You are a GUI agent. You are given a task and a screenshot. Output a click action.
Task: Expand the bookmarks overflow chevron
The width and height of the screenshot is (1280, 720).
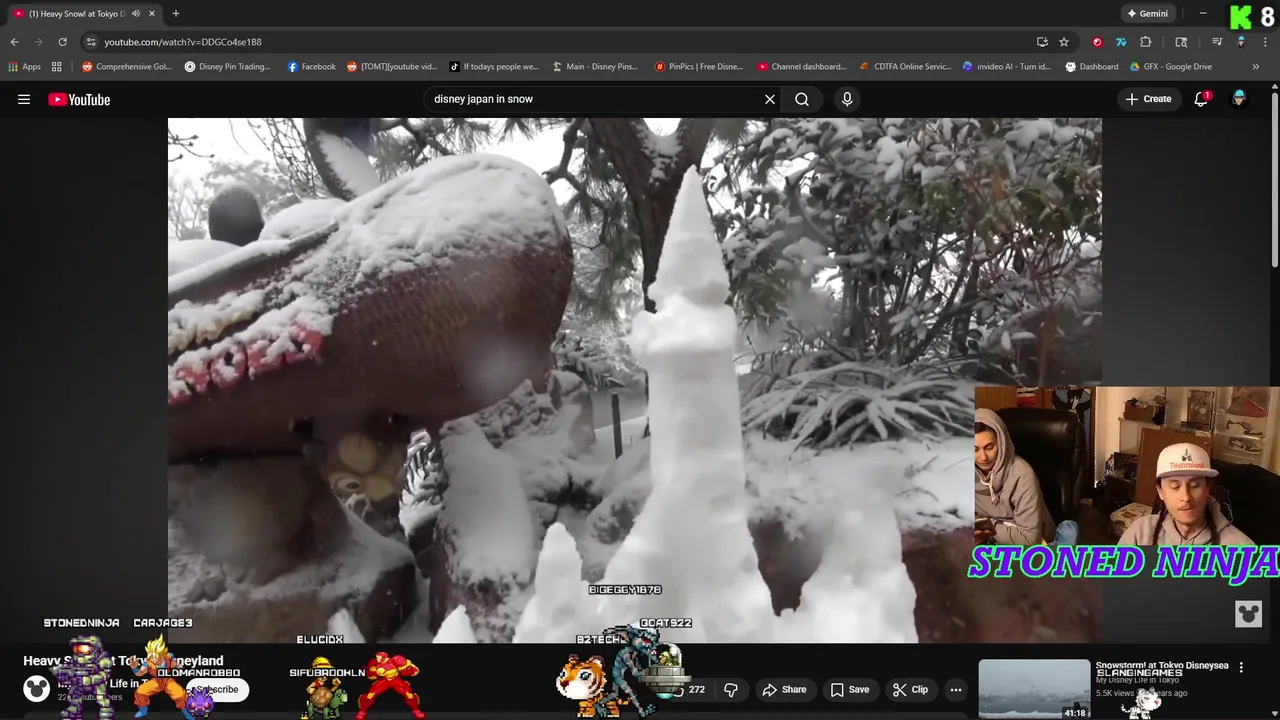[x=1256, y=67]
